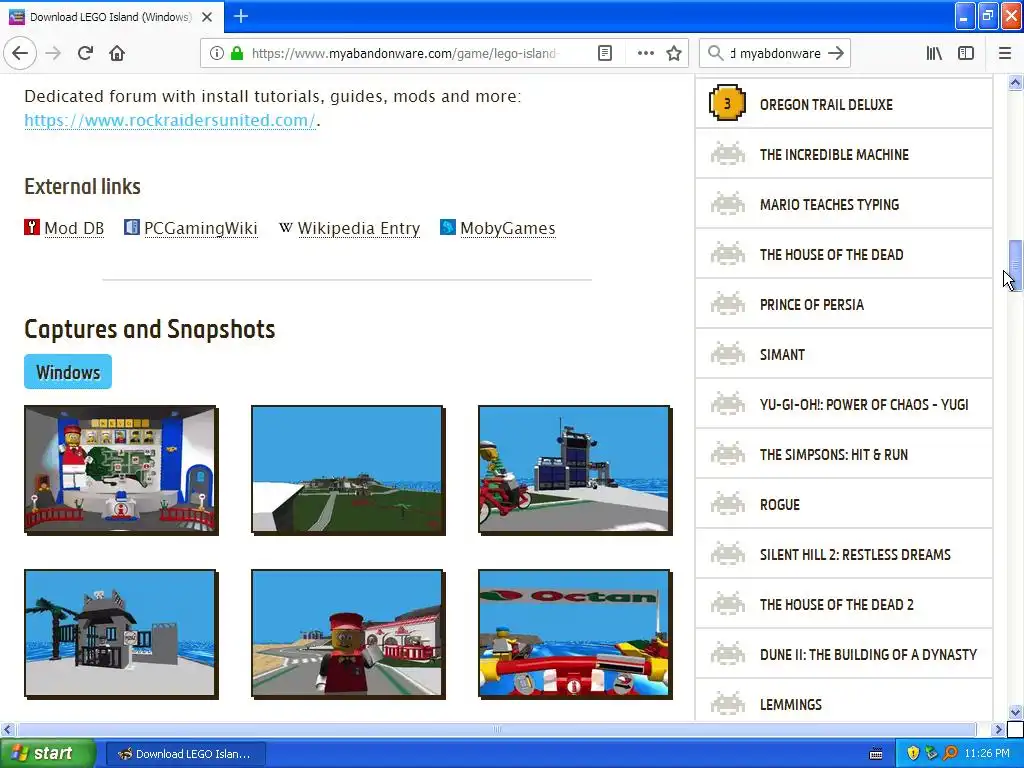1024x768 pixels.
Task: Open the MobyGames external link
Action: pos(507,228)
